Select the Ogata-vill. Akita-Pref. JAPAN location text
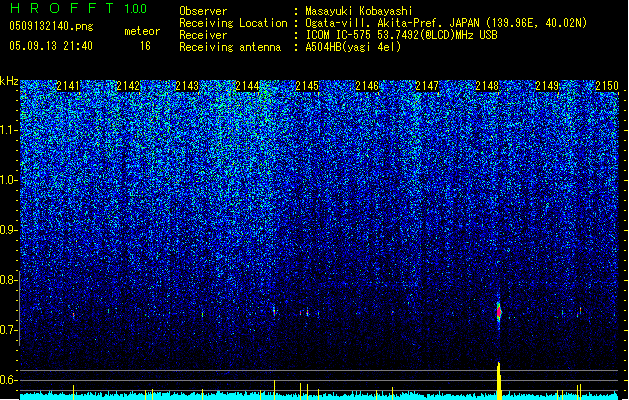The image size is (629, 400). point(446,23)
